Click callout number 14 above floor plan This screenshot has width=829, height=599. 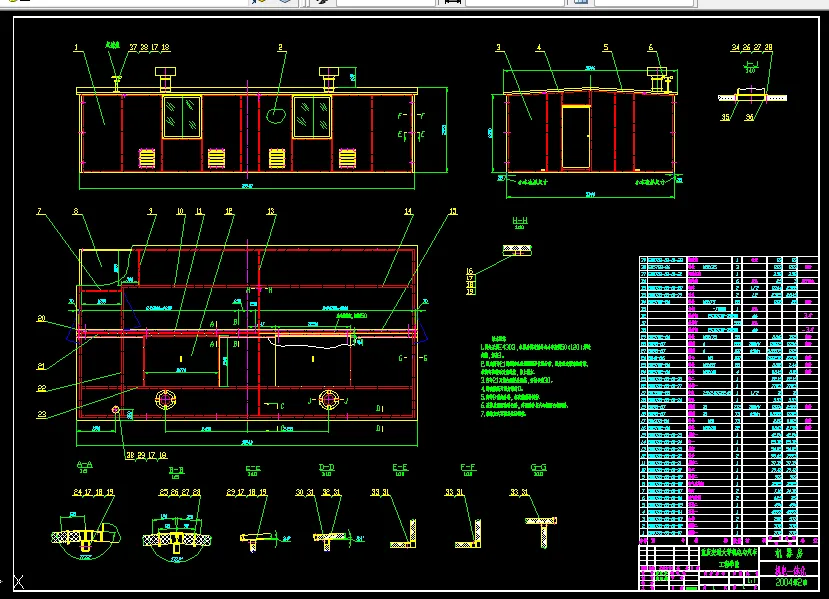click(408, 211)
